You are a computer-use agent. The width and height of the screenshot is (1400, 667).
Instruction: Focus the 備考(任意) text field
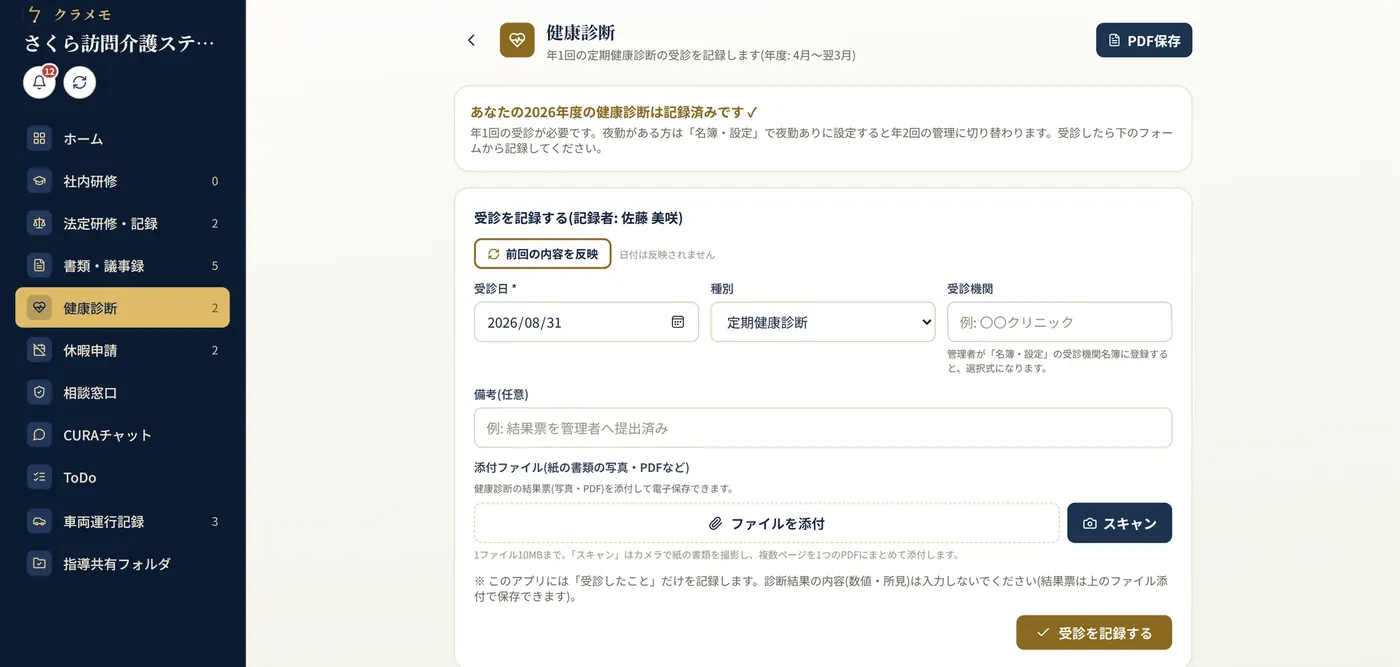click(x=823, y=428)
